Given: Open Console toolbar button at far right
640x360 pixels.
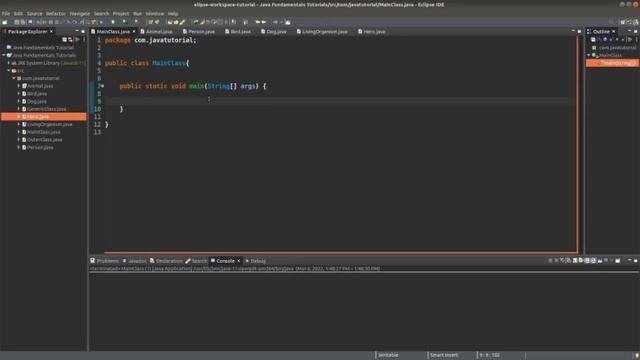Looking at the screenshot, I should coord(618,260).
